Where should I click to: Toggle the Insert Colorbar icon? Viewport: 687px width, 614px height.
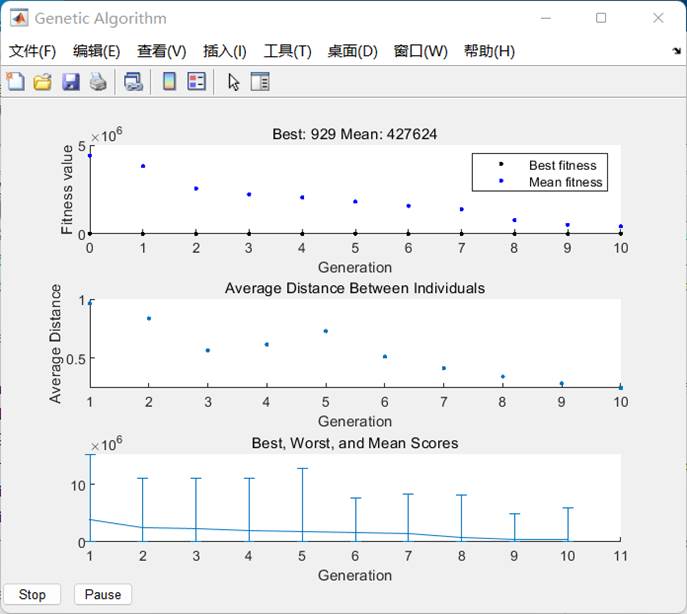(169, 83)
